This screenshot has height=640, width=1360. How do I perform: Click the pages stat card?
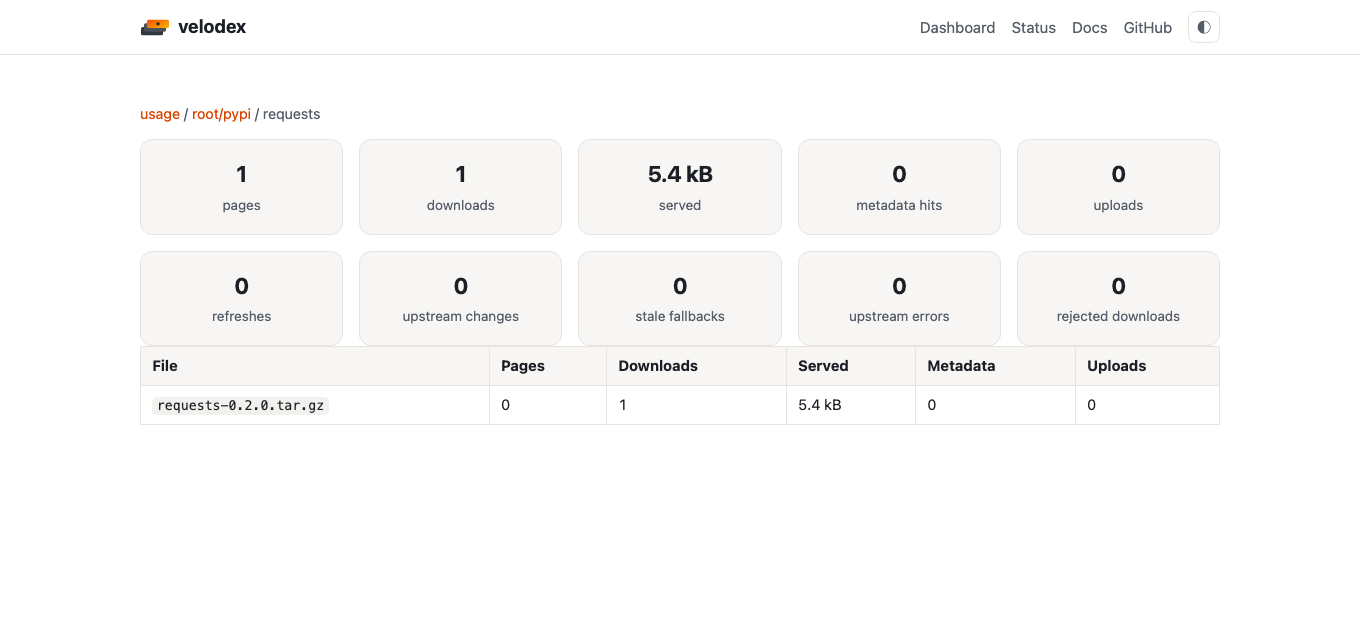coord(241,187)
